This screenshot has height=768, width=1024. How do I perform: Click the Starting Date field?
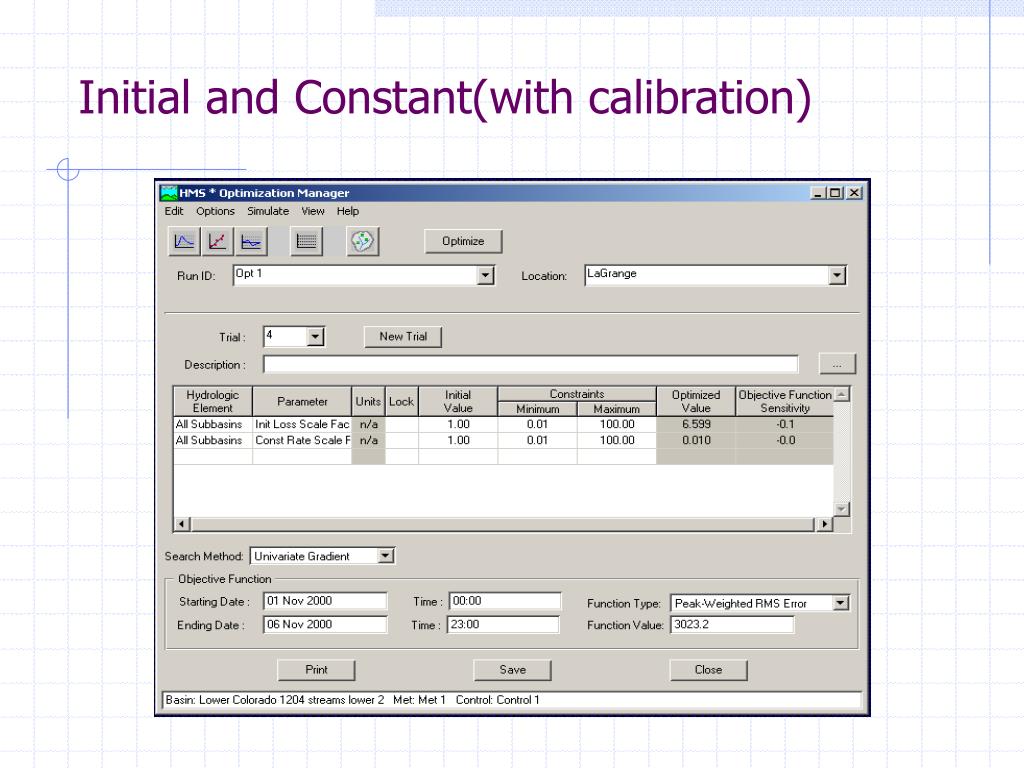(x=325, y=601)
